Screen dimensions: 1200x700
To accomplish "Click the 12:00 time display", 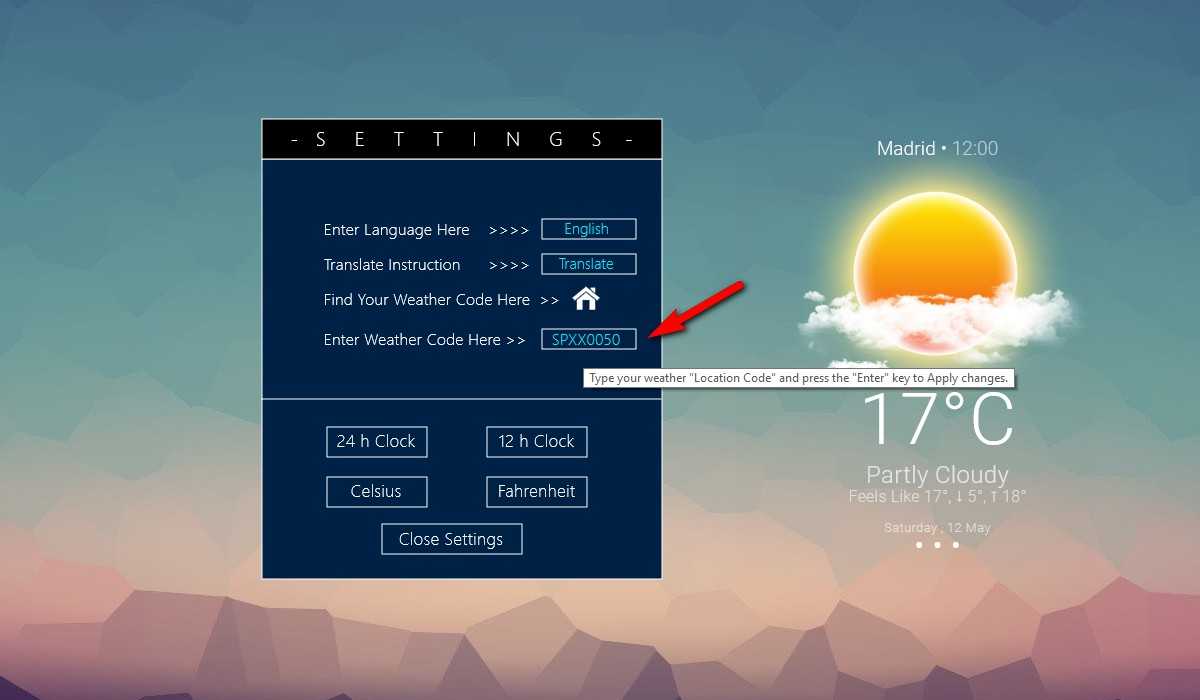I will pyautogui.click(x=974, y=149).
